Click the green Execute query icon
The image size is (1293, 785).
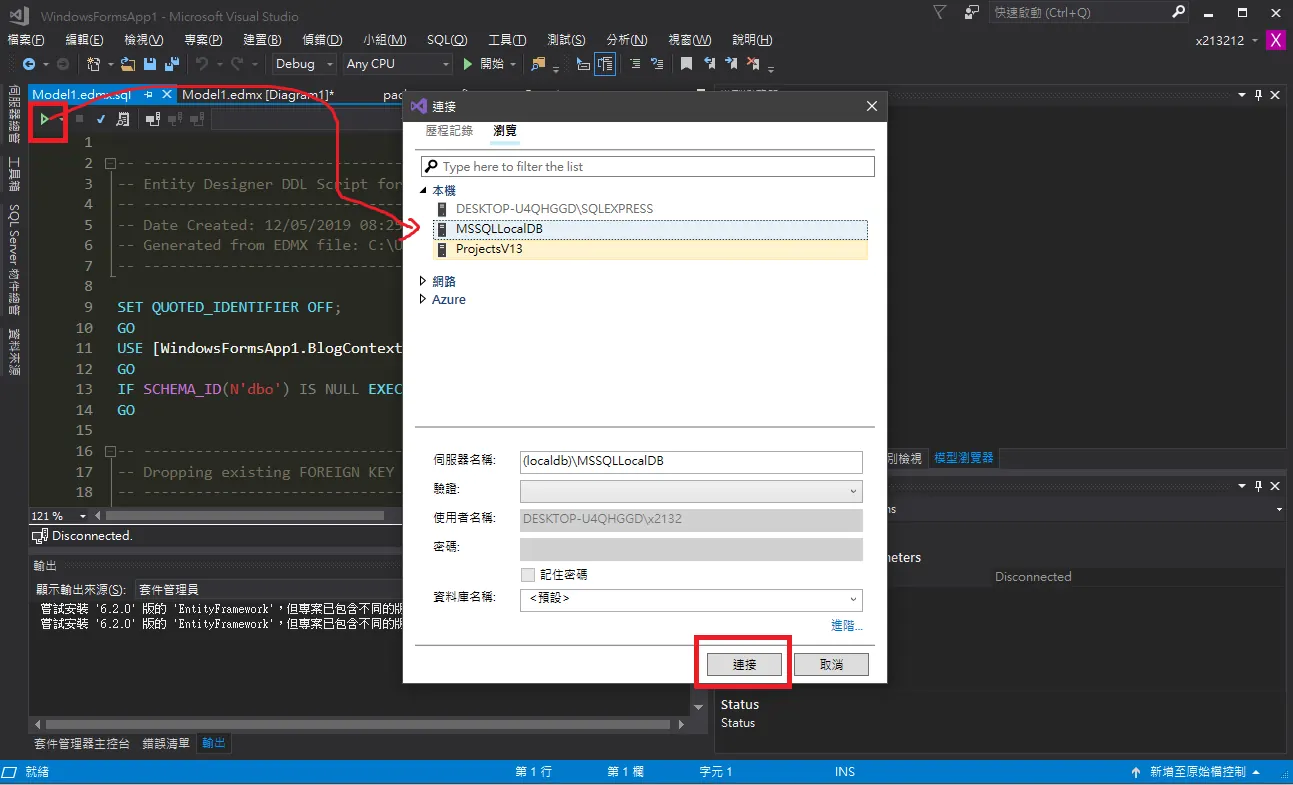(44, 119)
